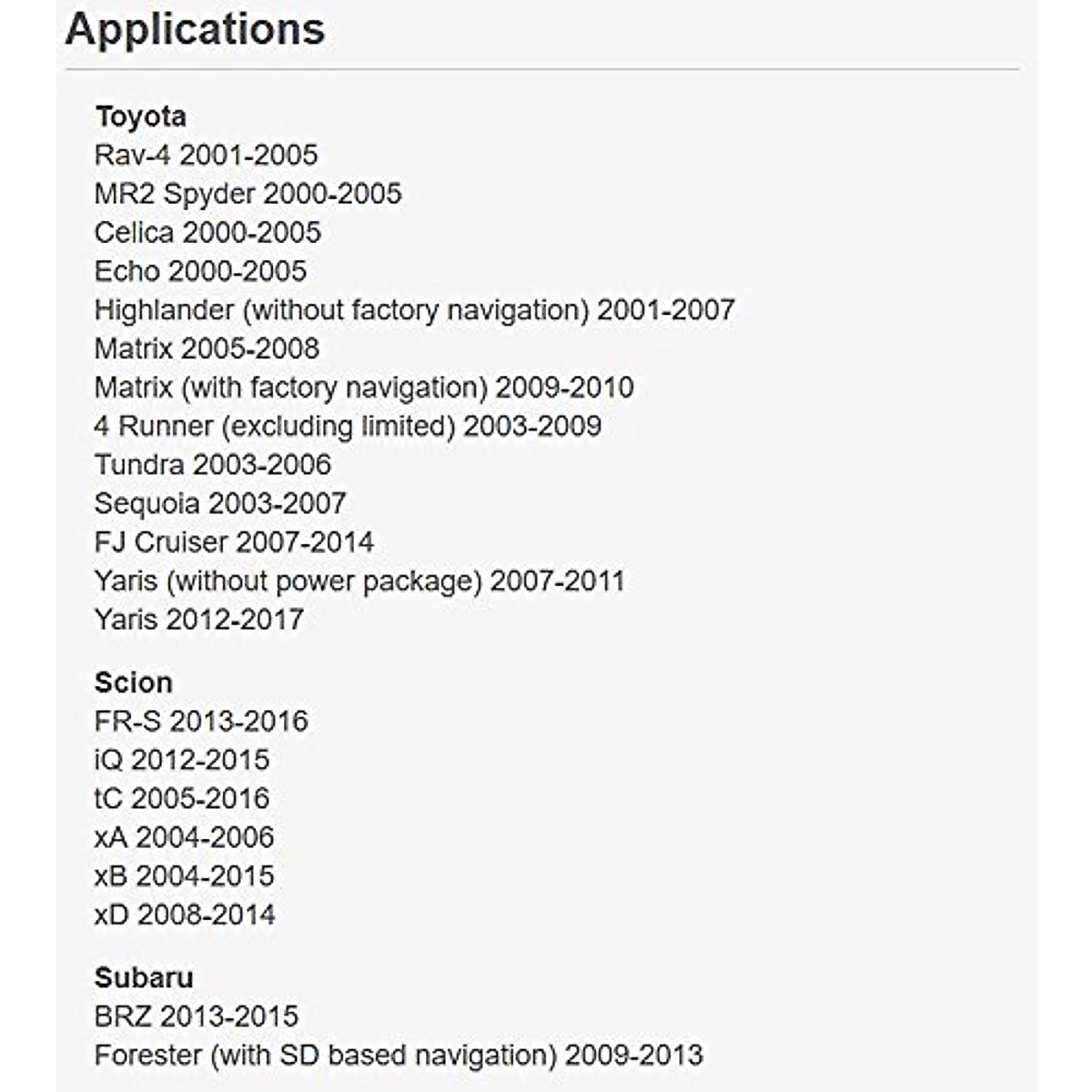Select the 4 Runner excluding limited line
1092x1092 pixels.
348,426
